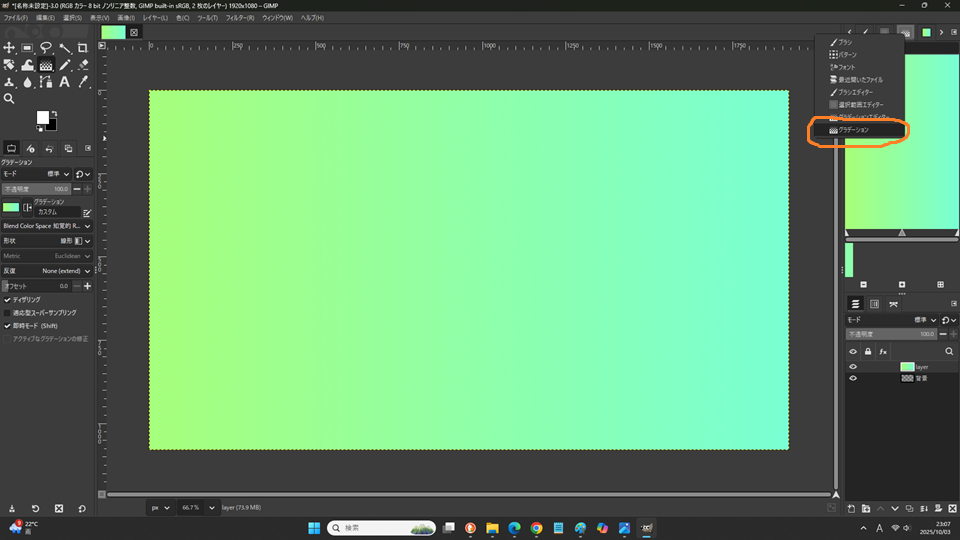Select the Move tool in the toolbox

click(10, 48)
